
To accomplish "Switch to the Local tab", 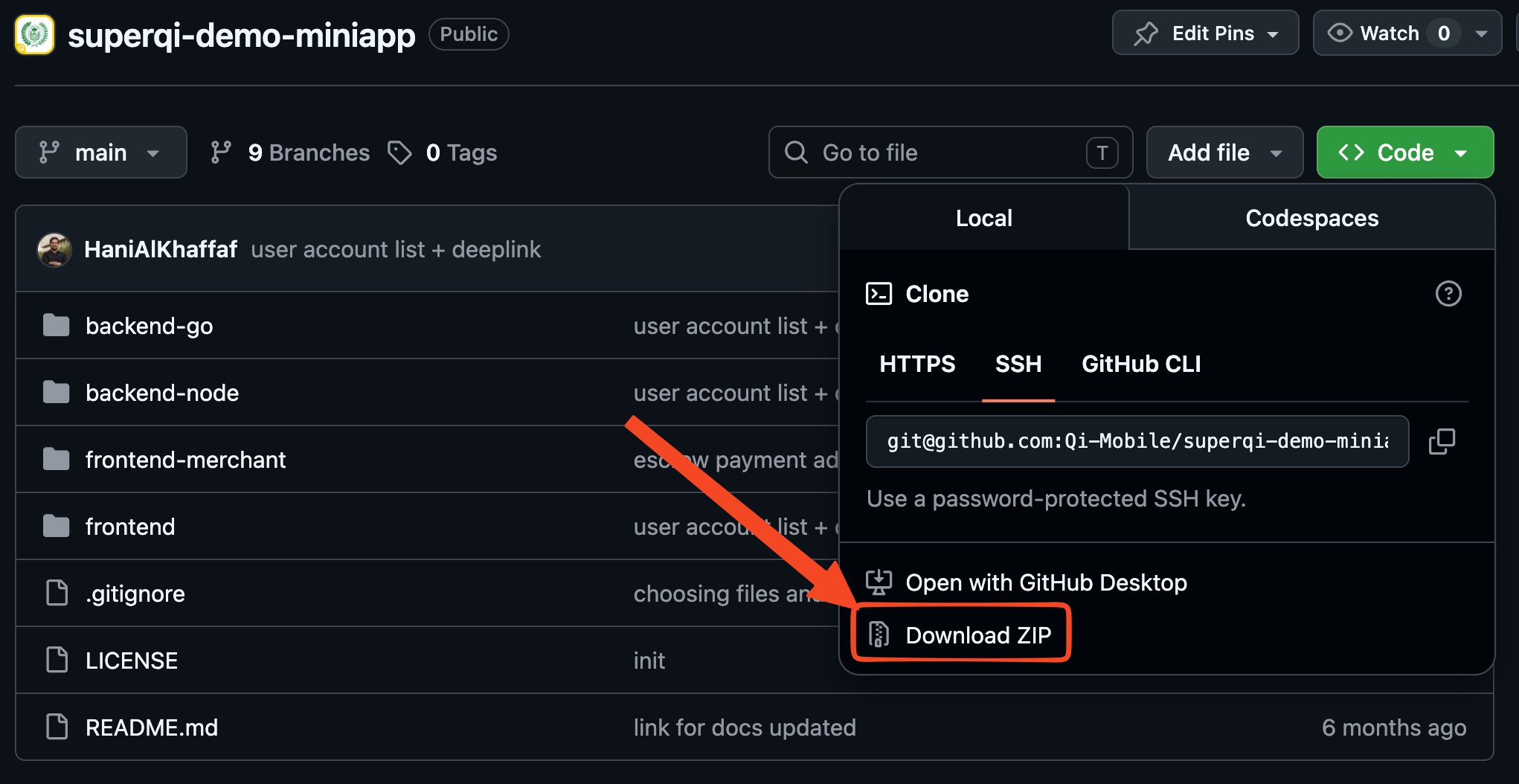I will click(983, 218).
